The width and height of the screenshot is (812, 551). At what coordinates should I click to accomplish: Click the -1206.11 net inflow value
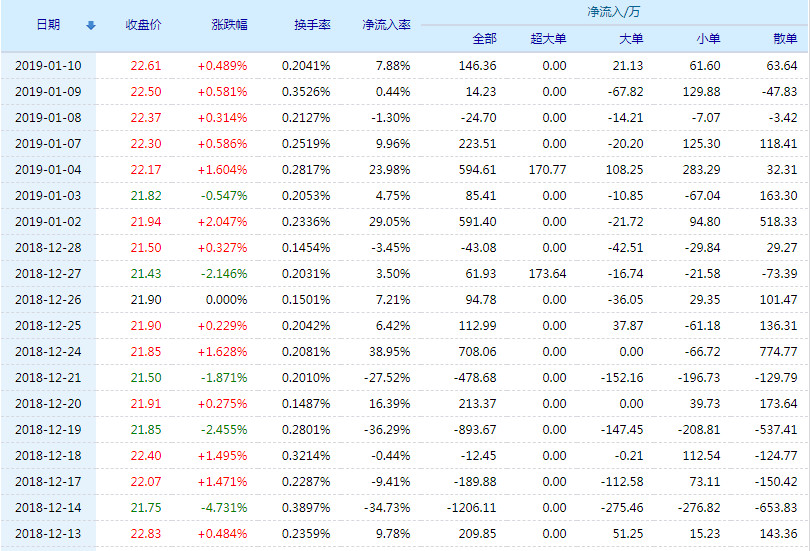(471, 508)
